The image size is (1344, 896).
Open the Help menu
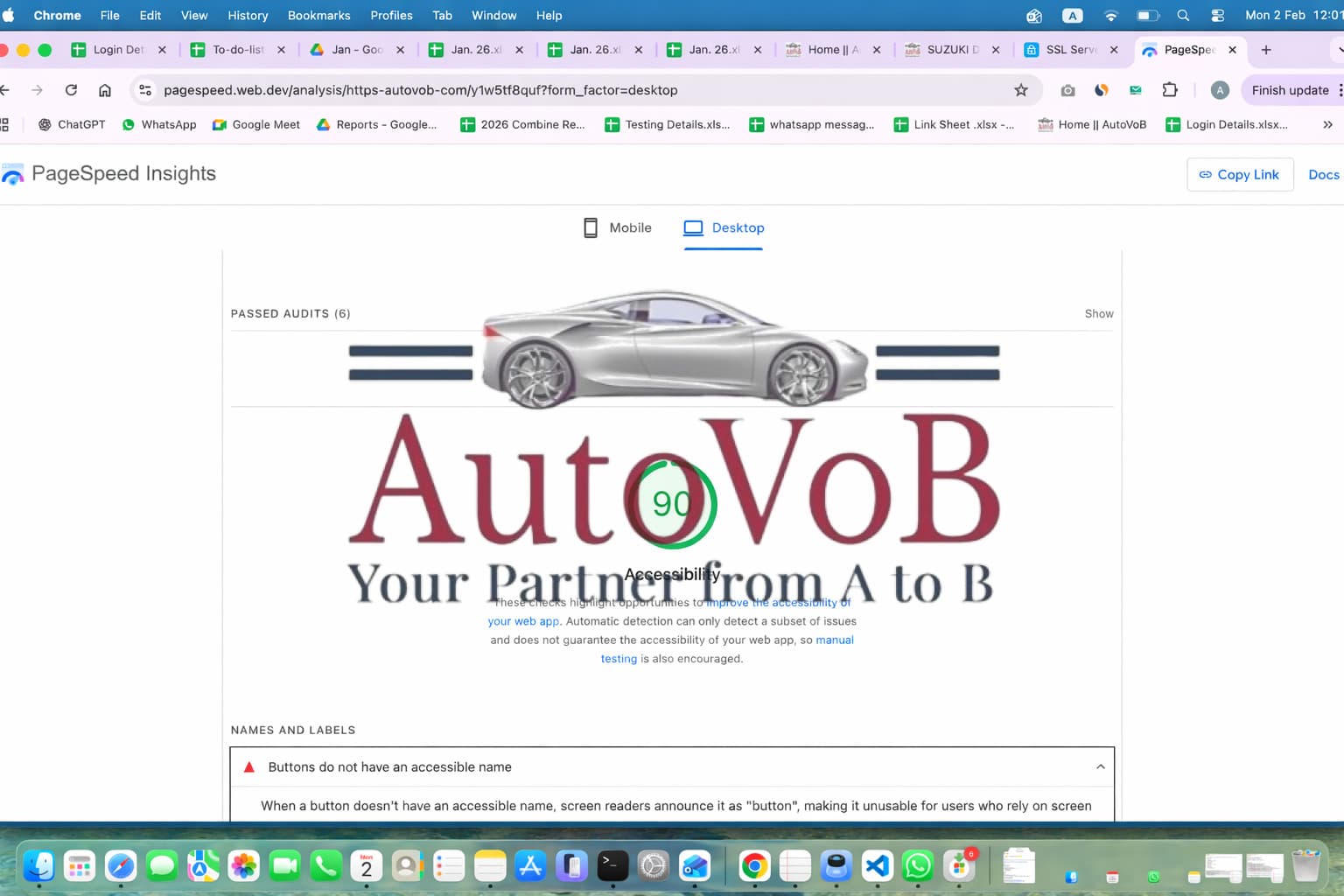(549, 16)
